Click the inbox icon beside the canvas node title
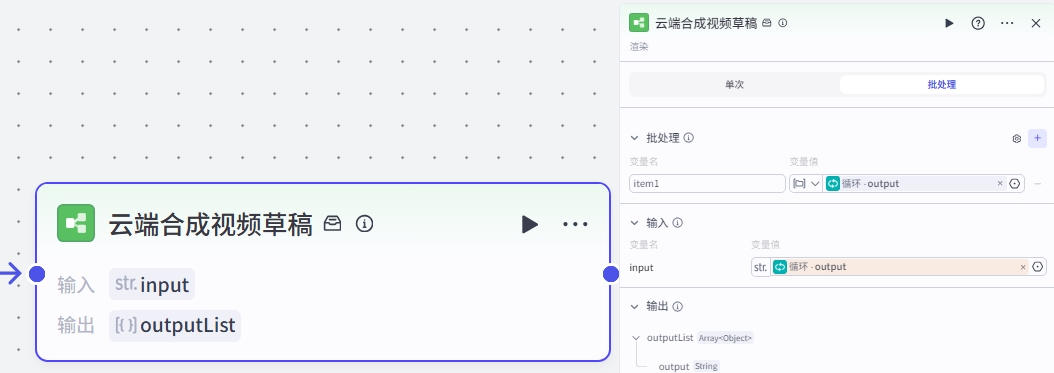The height and width of the screenshot is (373, 1054). click(x=333, y=224)
